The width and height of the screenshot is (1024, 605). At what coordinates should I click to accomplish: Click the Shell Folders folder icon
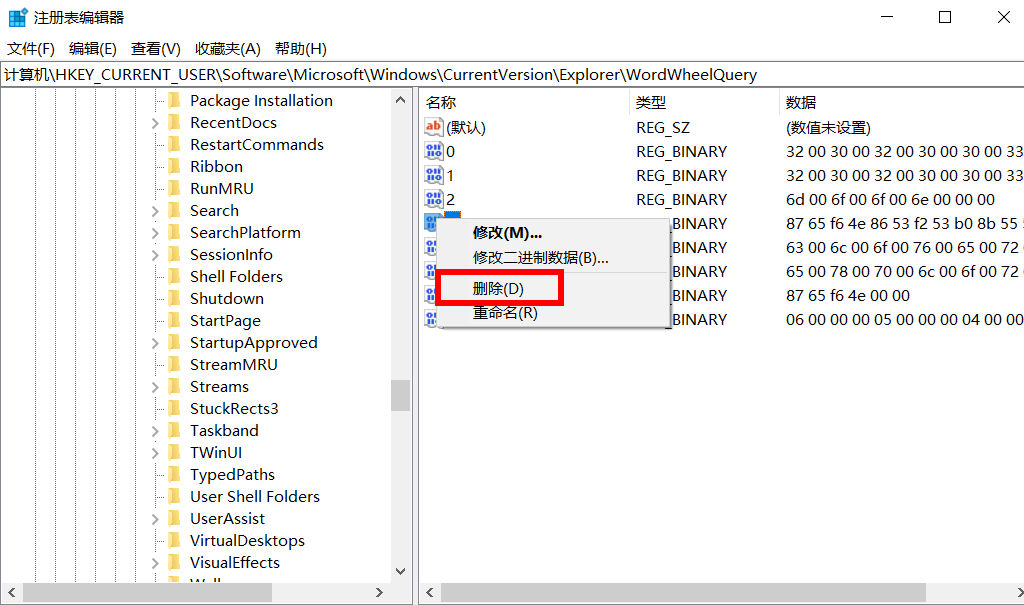(174, 276)
